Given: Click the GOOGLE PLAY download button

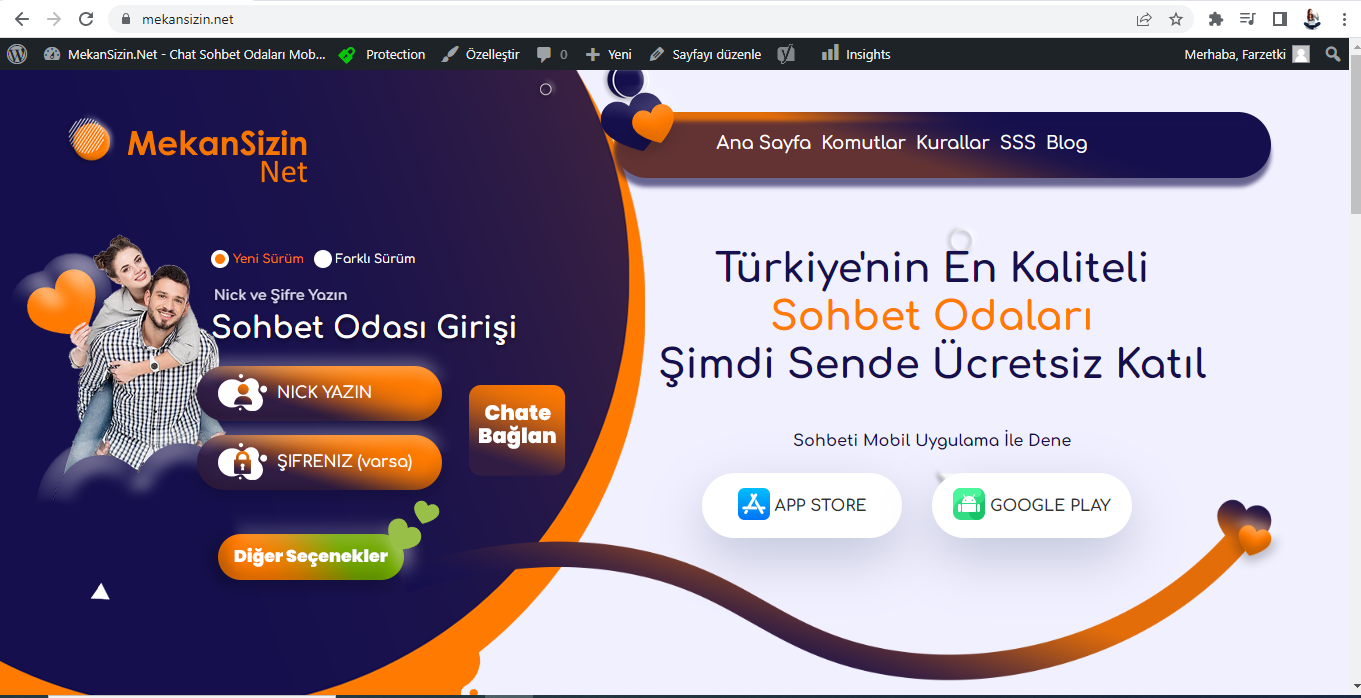Looking at the screenshot, I should pyautogui.click(x=1032, y=505).
